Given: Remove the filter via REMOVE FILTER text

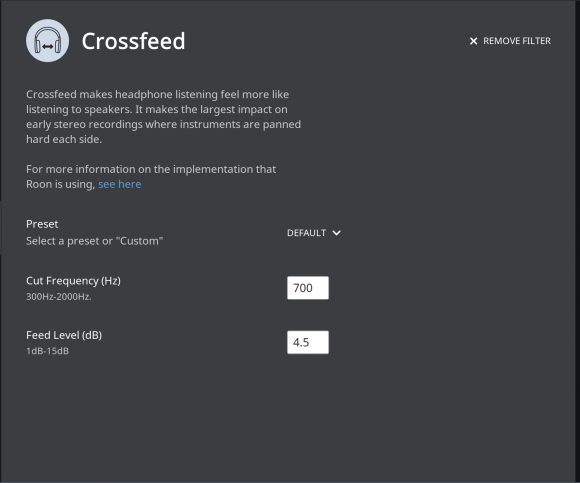Looking at the screenshot, I should [x=517, y=41].
